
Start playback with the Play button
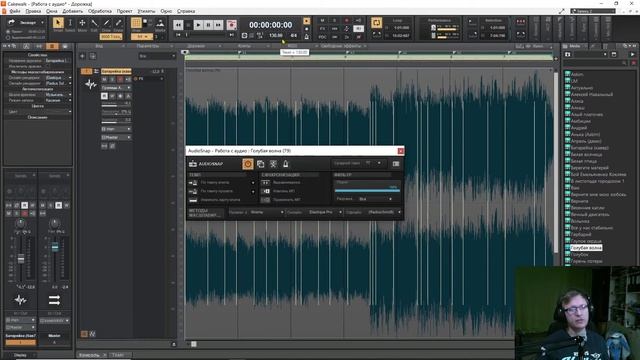(198, 25)
